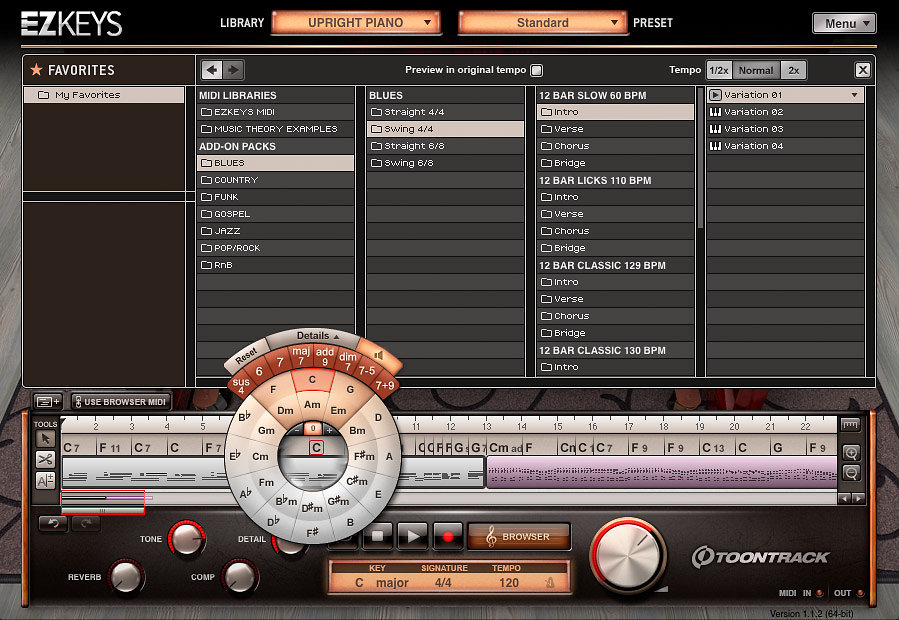Click the undo arrow button

click(x=53, y=522)
